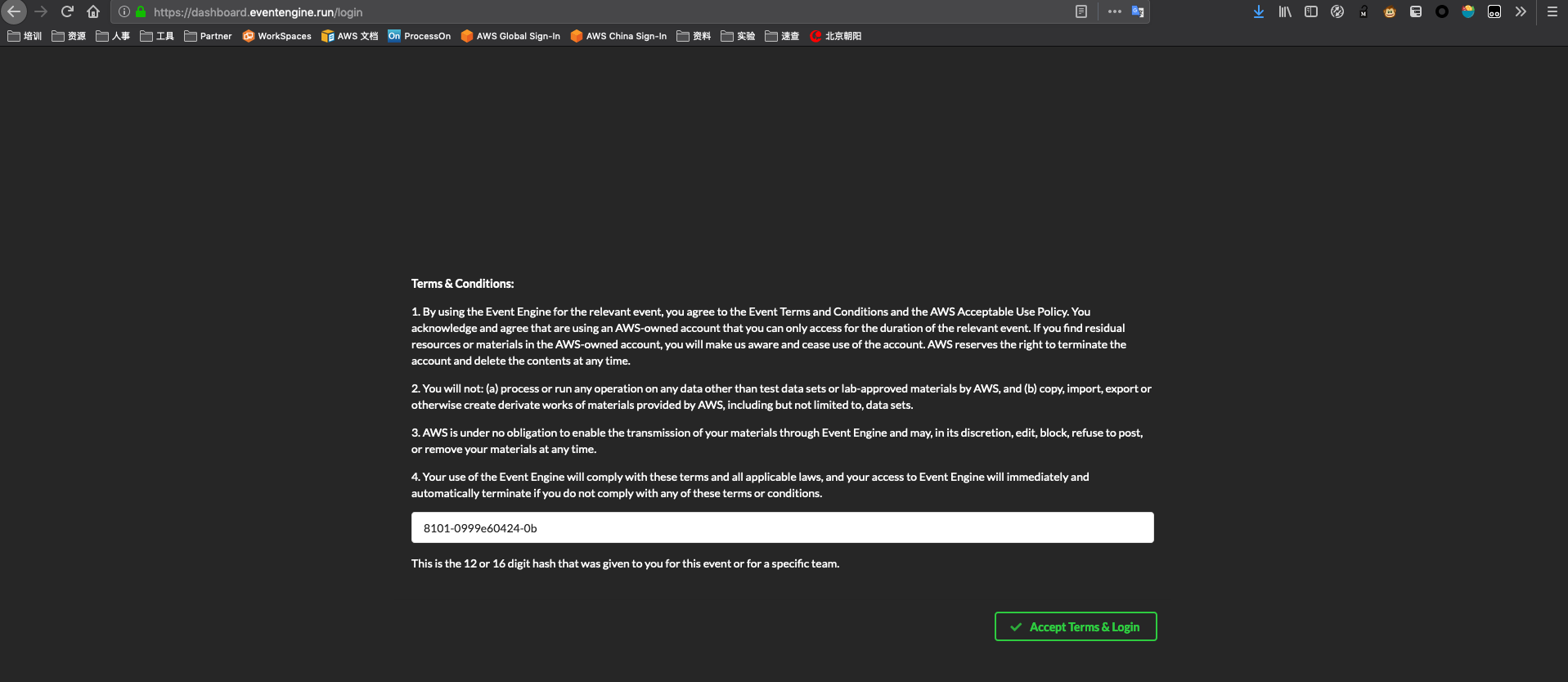This screenshot has height=682, width=1568.
Task: Click the event hash input field
Action: 782,527
